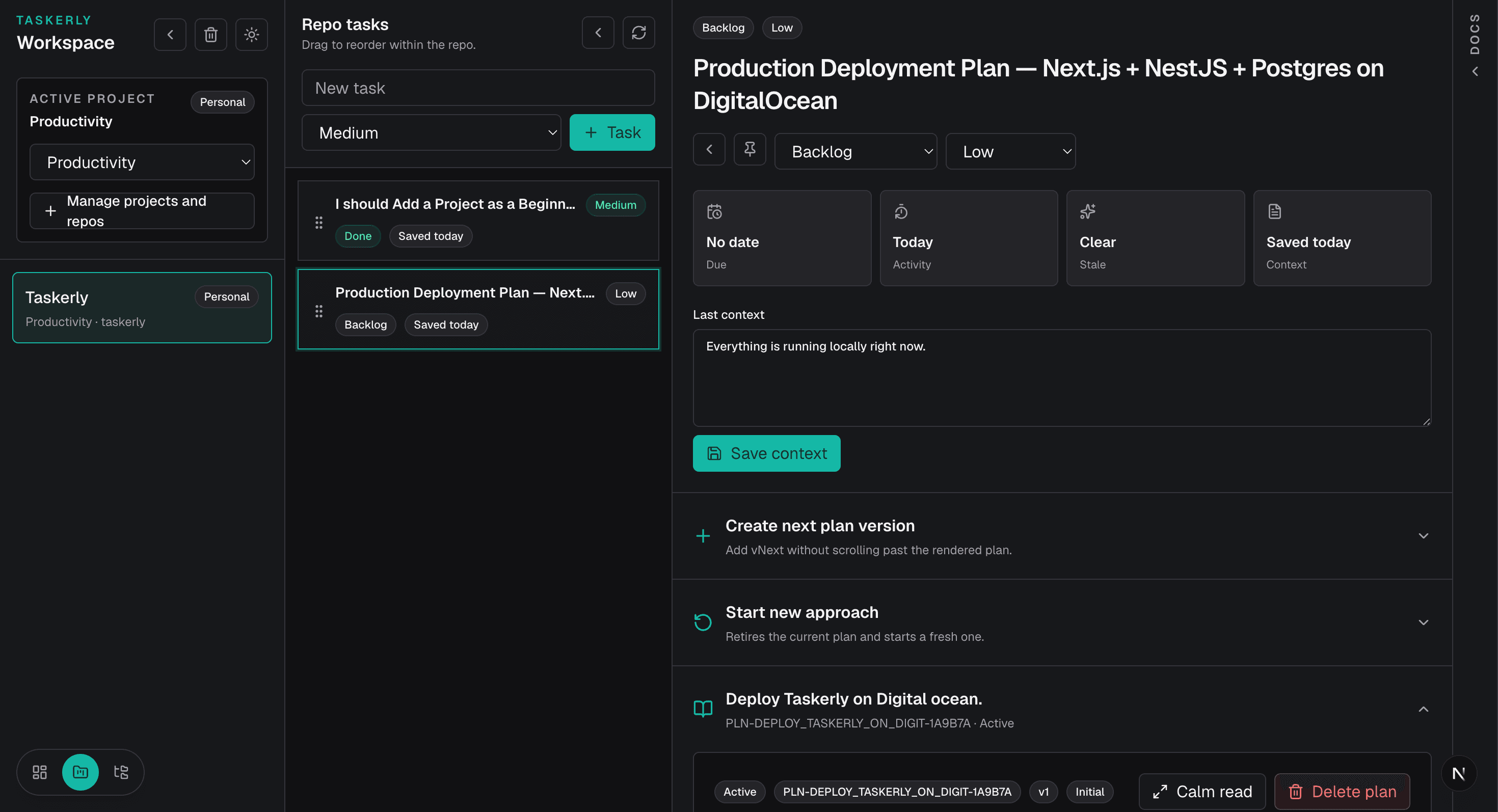Open the Productivity project dropdown
The image size is (1498, 812).
pos(142,162)
